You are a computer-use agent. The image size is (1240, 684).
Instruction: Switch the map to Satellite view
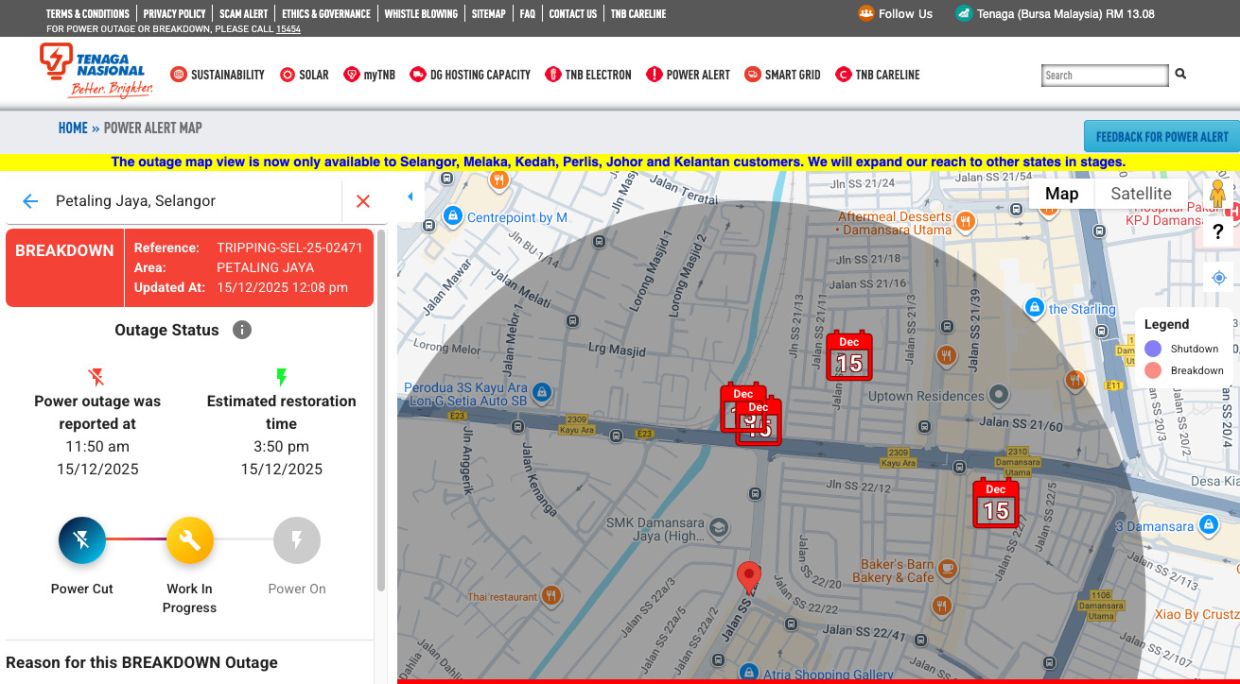click(x=1142, y=193)
